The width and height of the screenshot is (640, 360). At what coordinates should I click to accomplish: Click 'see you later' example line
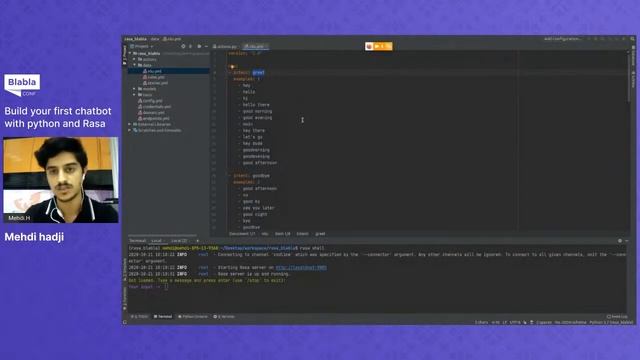[x=258, y=208]
